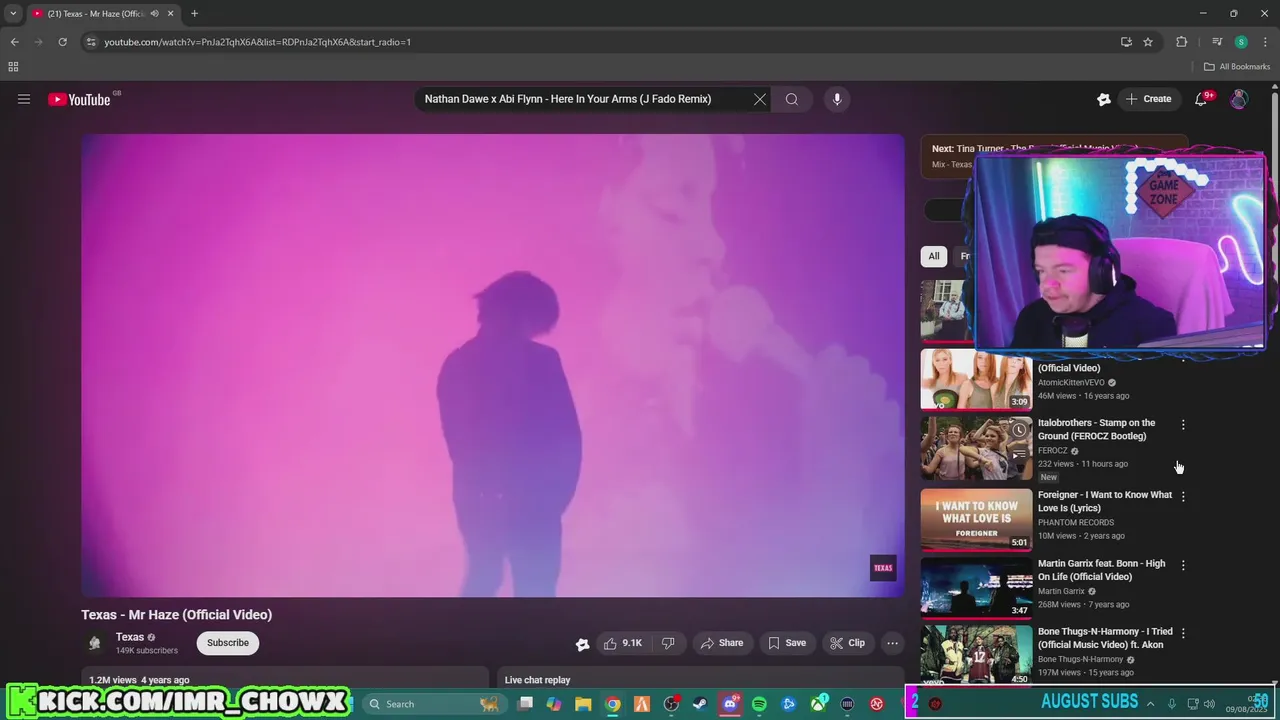Image resolution: width=1280 pixels, height=720 pixels.
Task: Click the magnifier search button
Action: 792,99
